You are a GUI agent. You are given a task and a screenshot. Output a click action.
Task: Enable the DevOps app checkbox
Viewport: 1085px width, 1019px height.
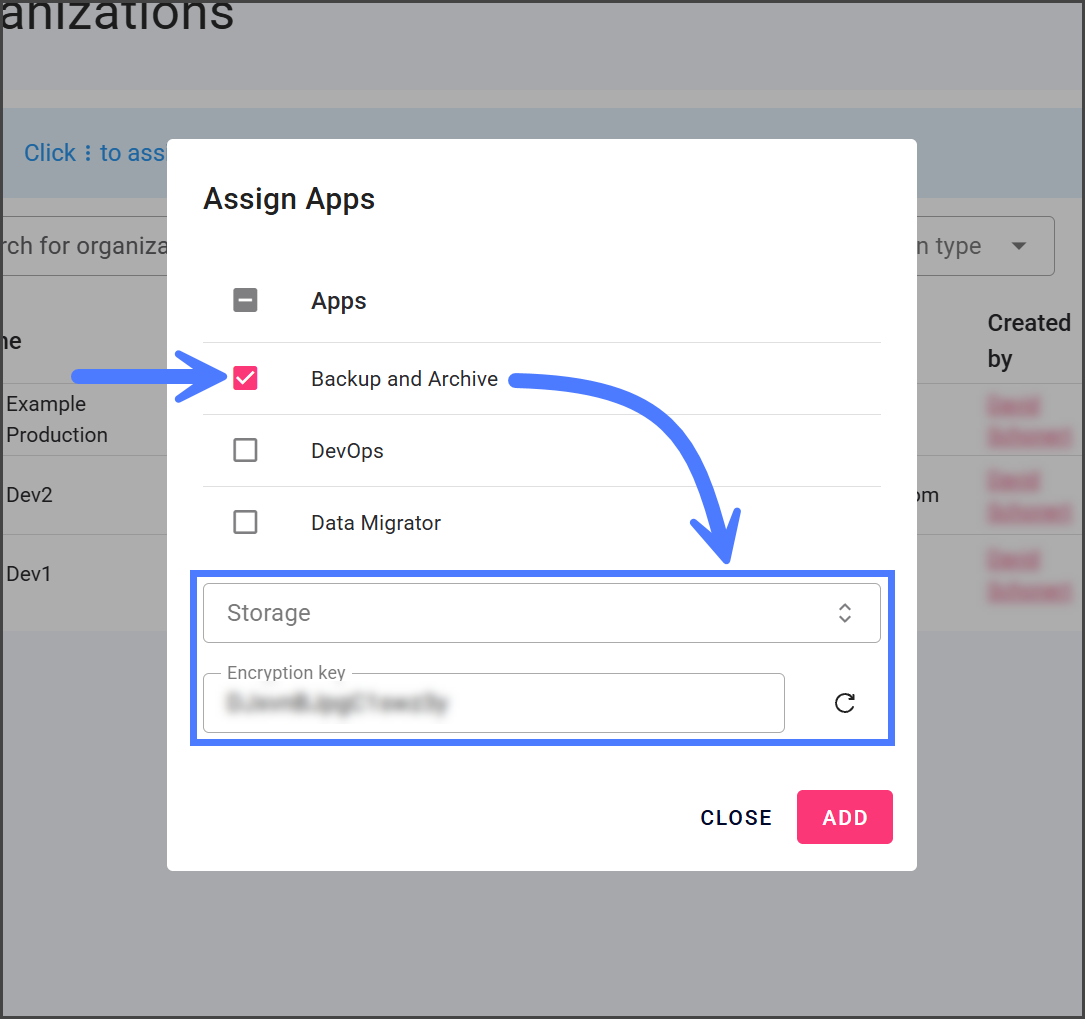click(245, 450)
